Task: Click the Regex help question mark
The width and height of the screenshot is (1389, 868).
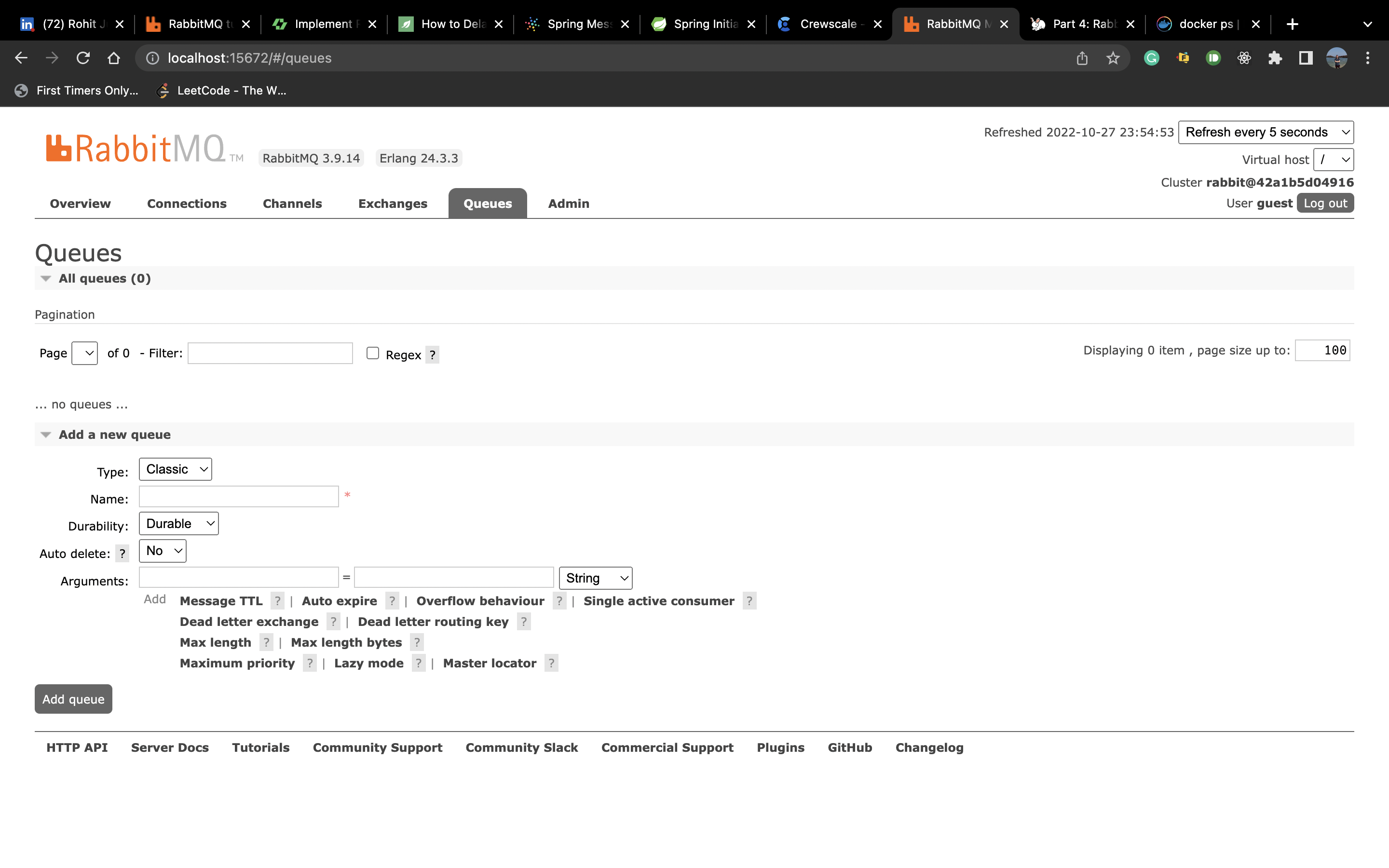Action: point(432,355)
